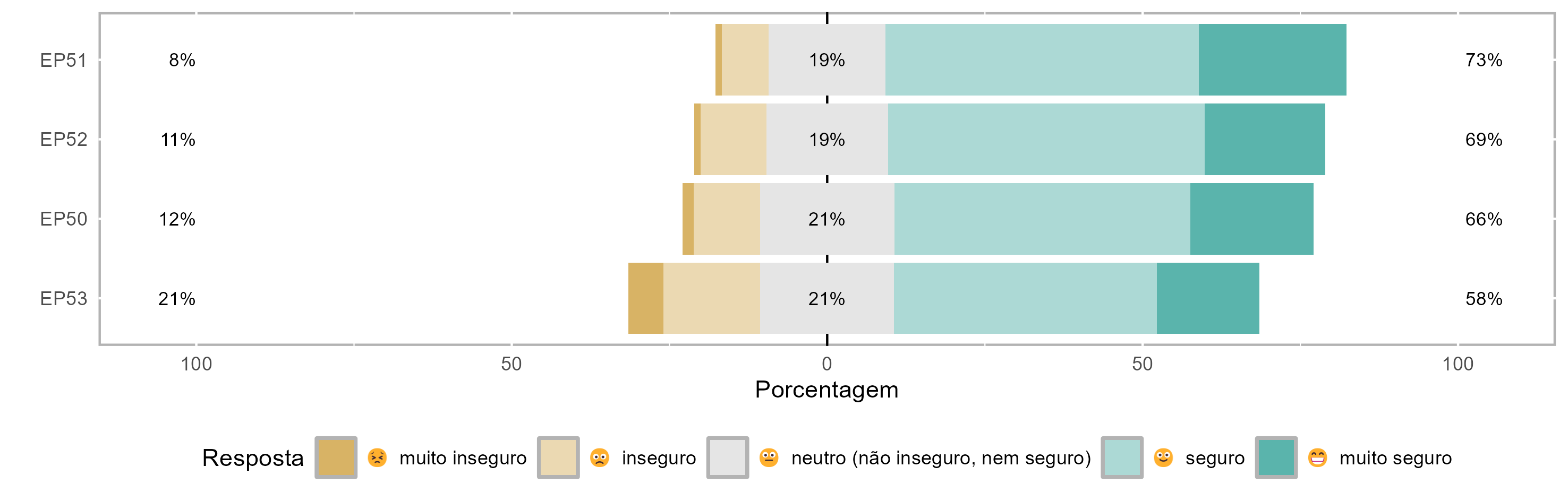Click the 0 tick label on the x-axis

click(x=826, y=364)
